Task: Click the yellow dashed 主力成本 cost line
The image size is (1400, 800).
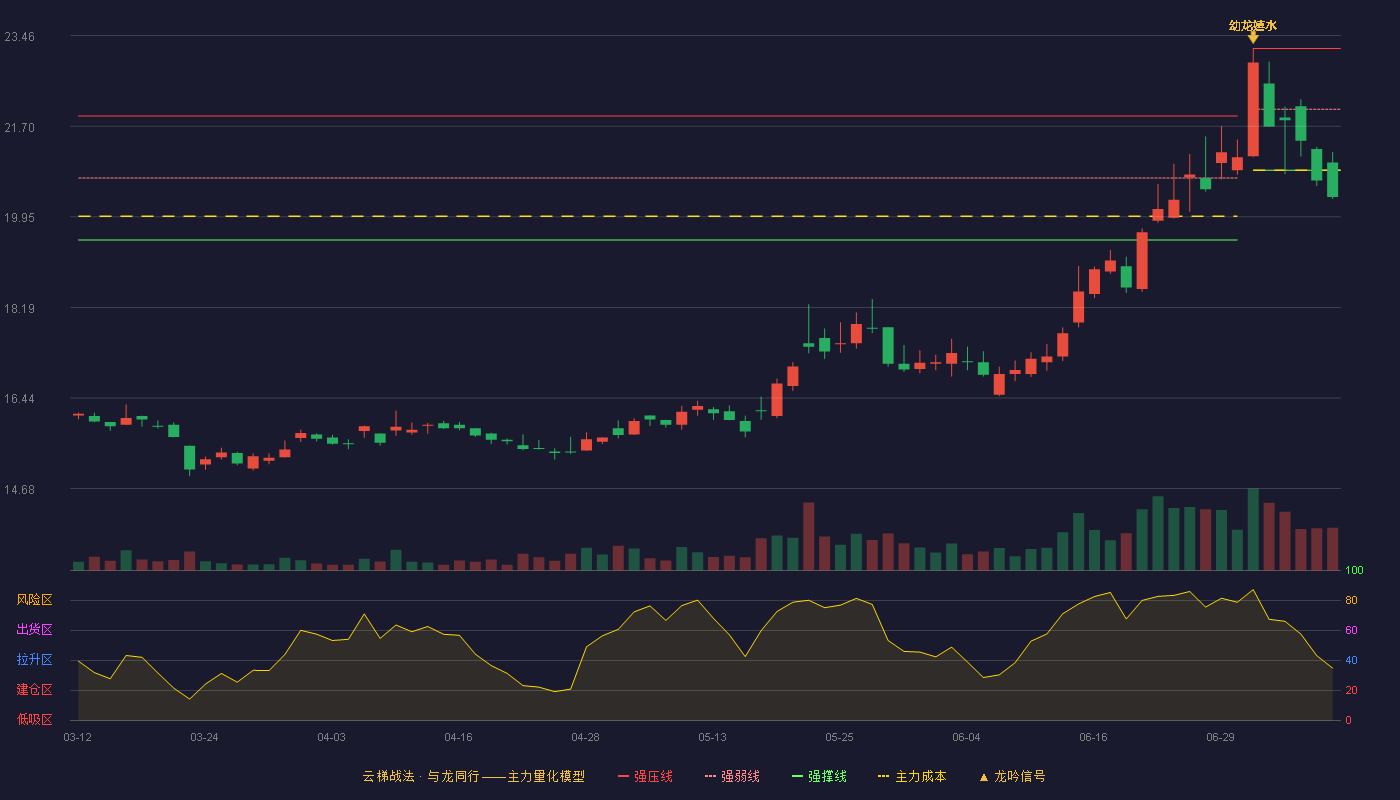Action: tap(658, 216)
